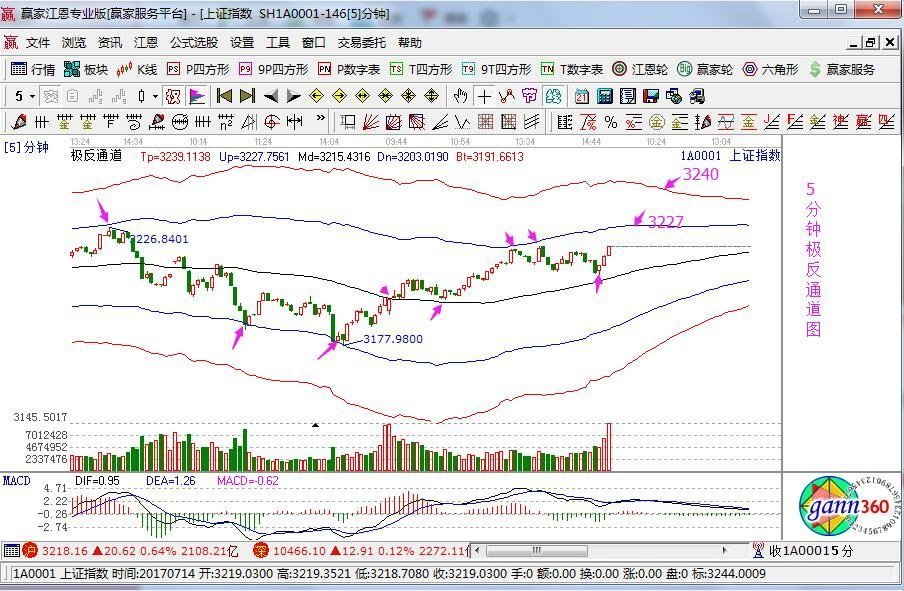This screenshot has height=591, width=904.
Task: Open the 帮助 menu
Action: (410, 43)
